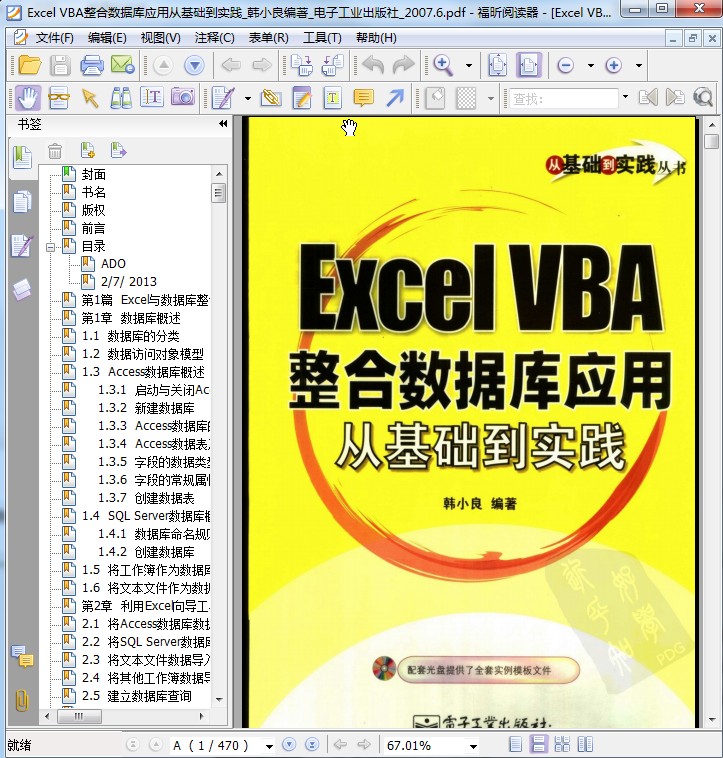Click the Fit Page icon
Viewport: 723px width, 758px height.
coord(498,65)
